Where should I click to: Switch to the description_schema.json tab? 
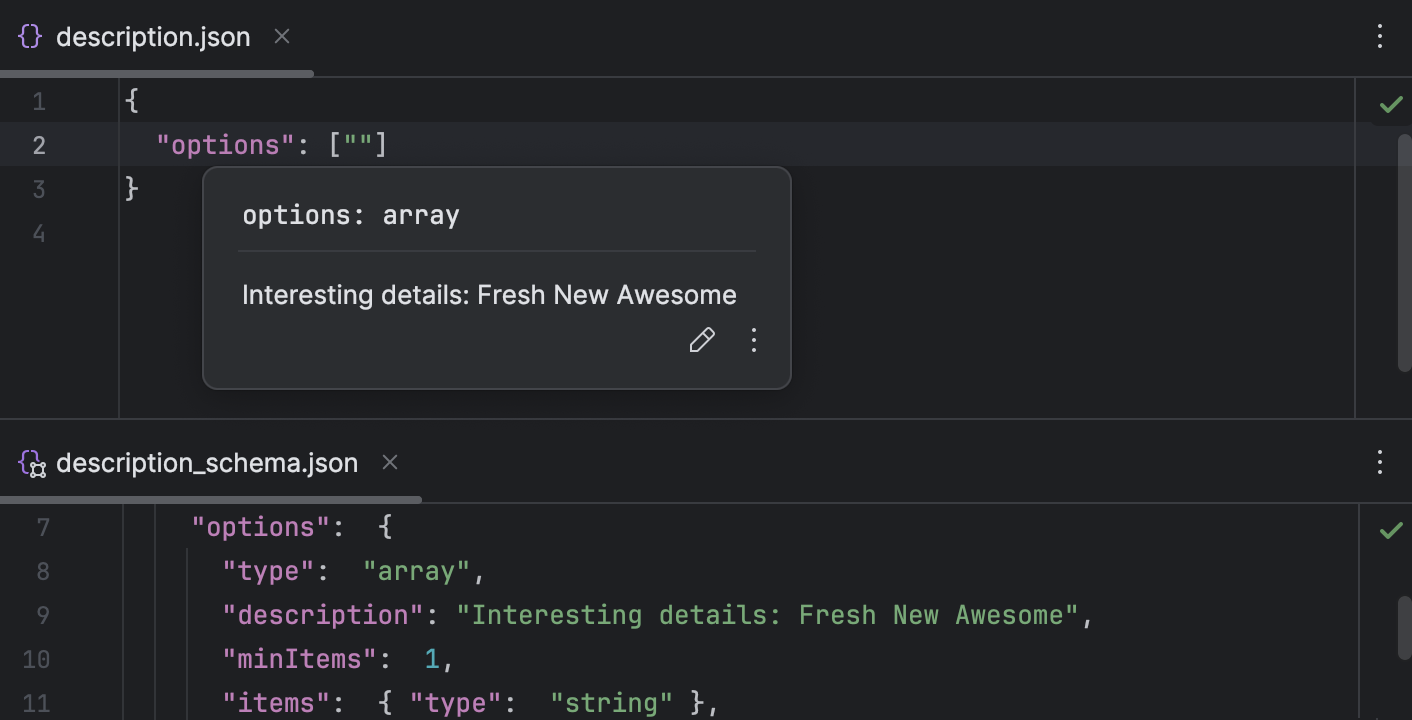point(207,462)
